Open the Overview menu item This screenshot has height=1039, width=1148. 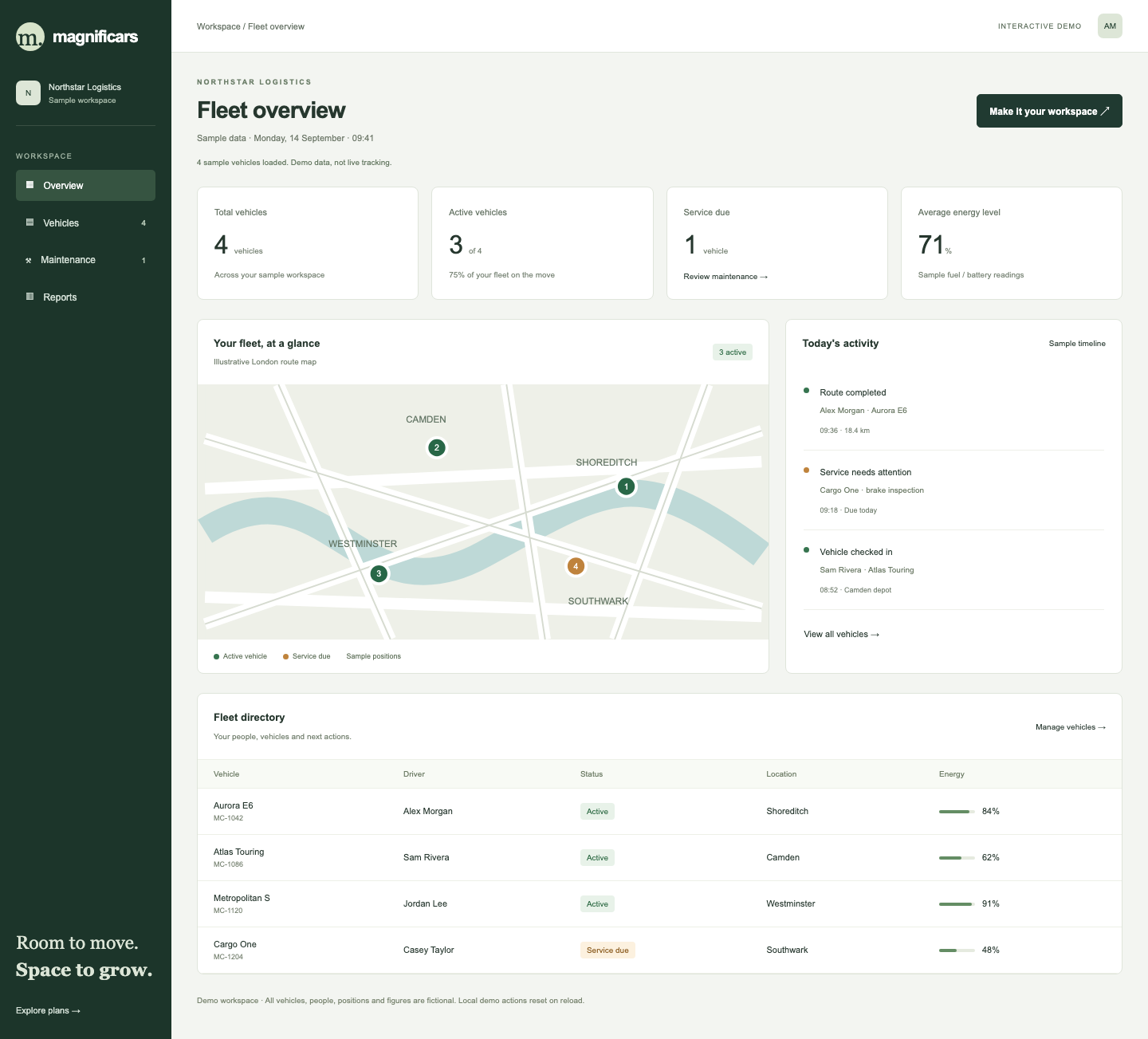[85, 185]
